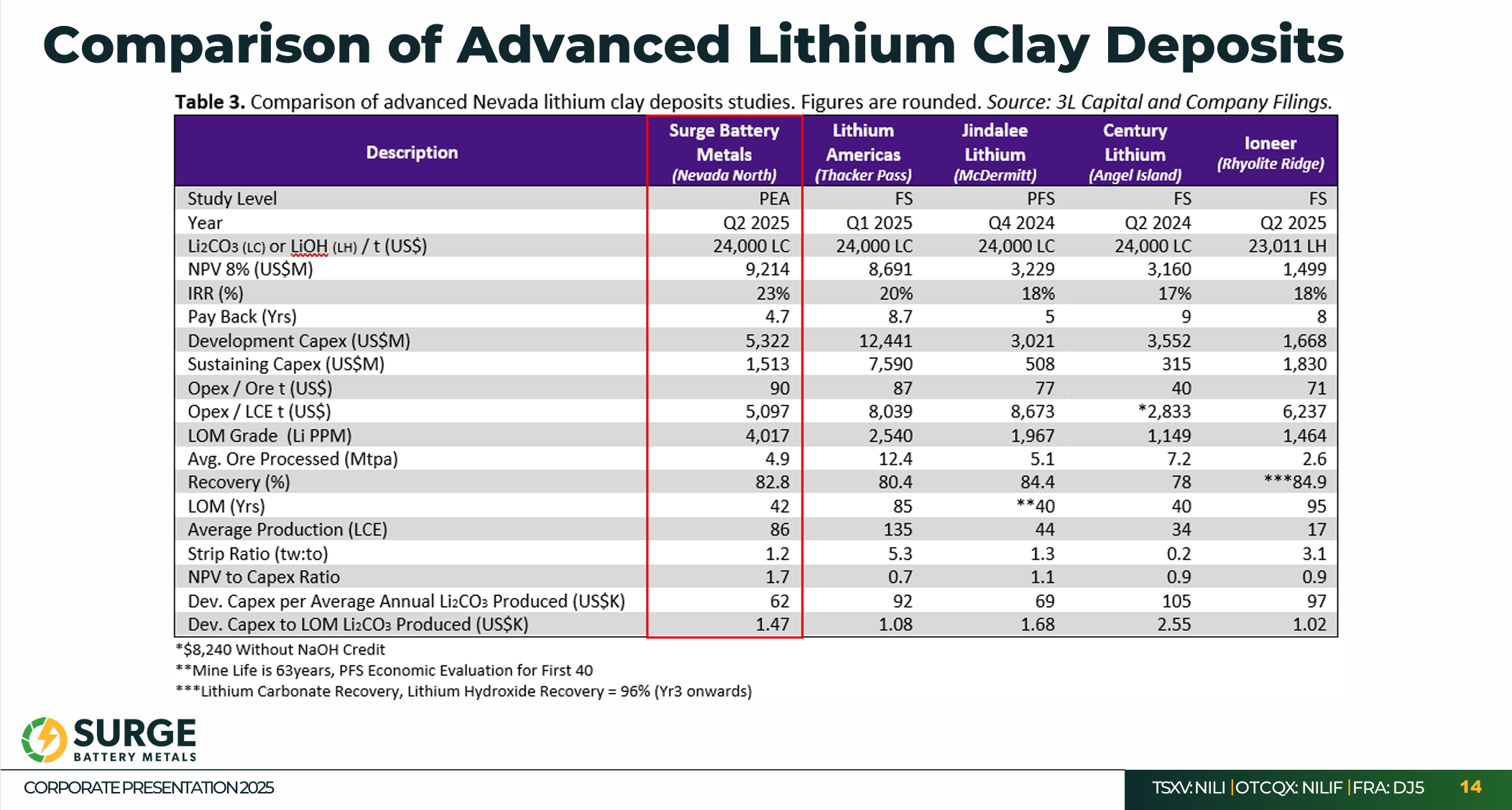Screen dimensions: 1512x810
Task: Click the TSXV: NILI ticker text
Action: [1189, 788]
